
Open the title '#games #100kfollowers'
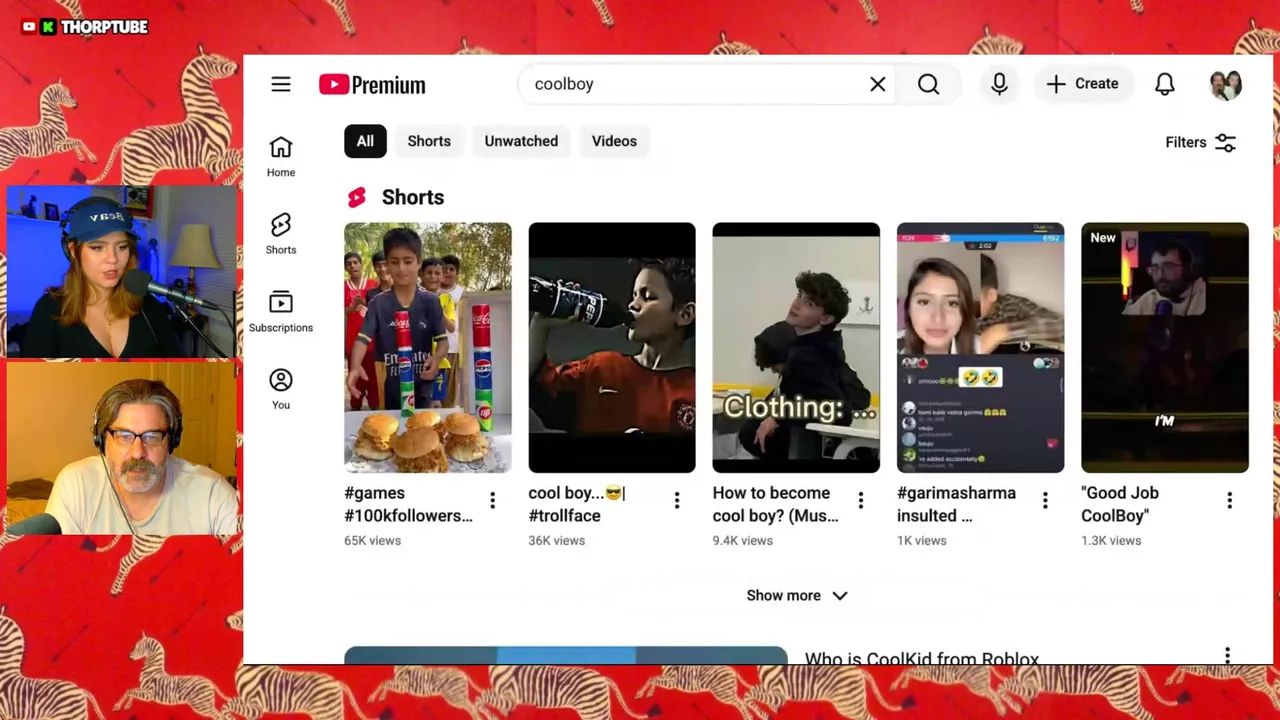[x=409, y=504]
